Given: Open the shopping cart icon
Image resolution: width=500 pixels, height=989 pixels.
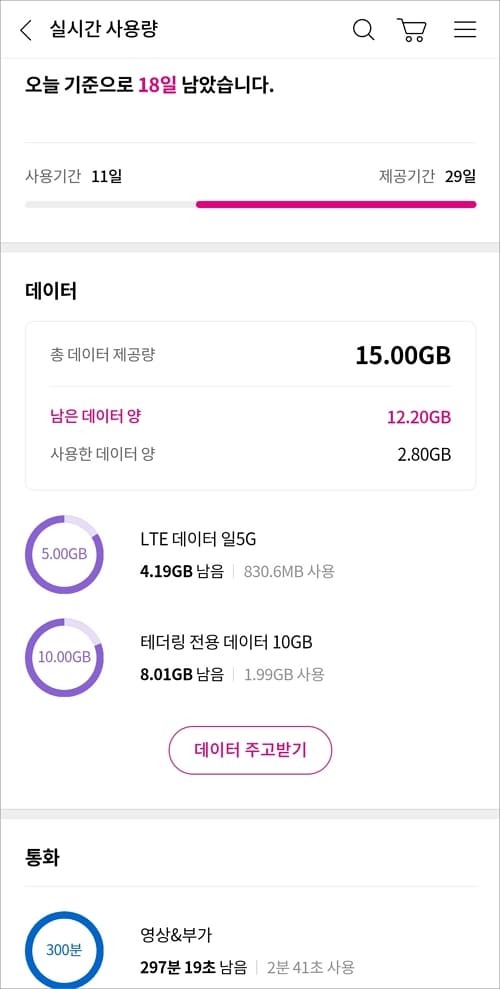Looking at the screenshot, I should tap(412, 30).
